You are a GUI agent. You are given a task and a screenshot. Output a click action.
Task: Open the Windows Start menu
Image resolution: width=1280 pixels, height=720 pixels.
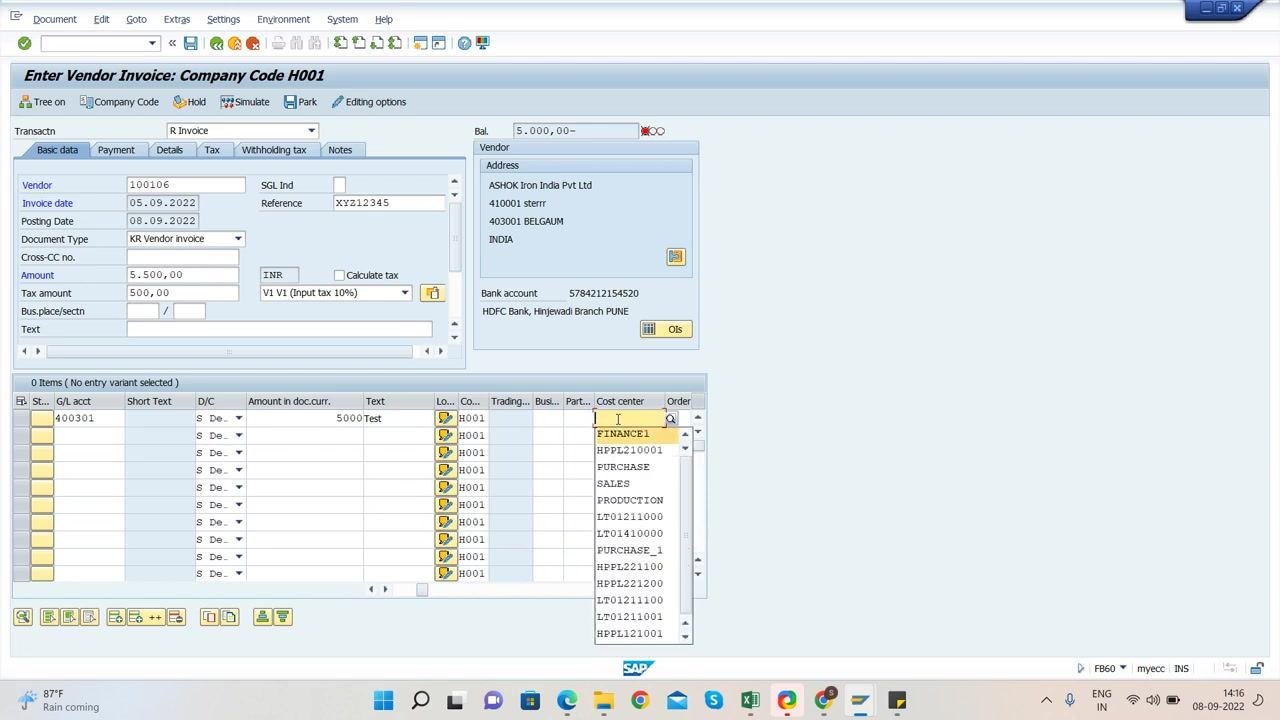tap(383, 700)
